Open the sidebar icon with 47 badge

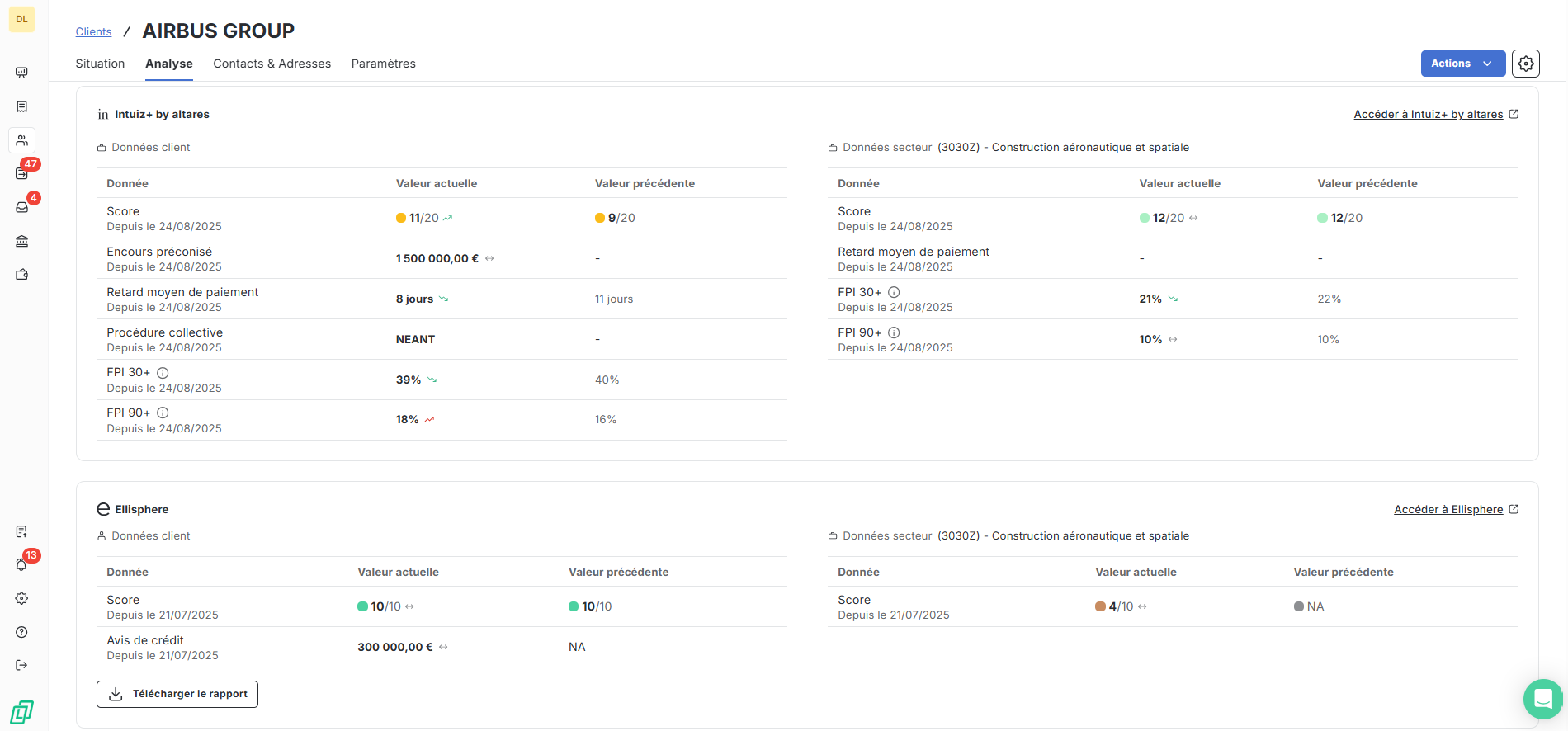(22, 173)
